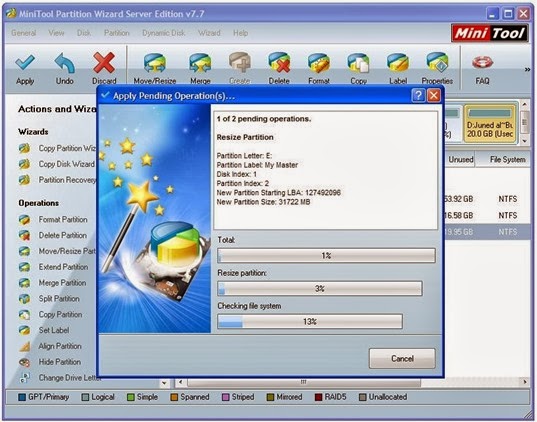Click the Striped legend swatch
537x422 pixels.
point(225,397)
